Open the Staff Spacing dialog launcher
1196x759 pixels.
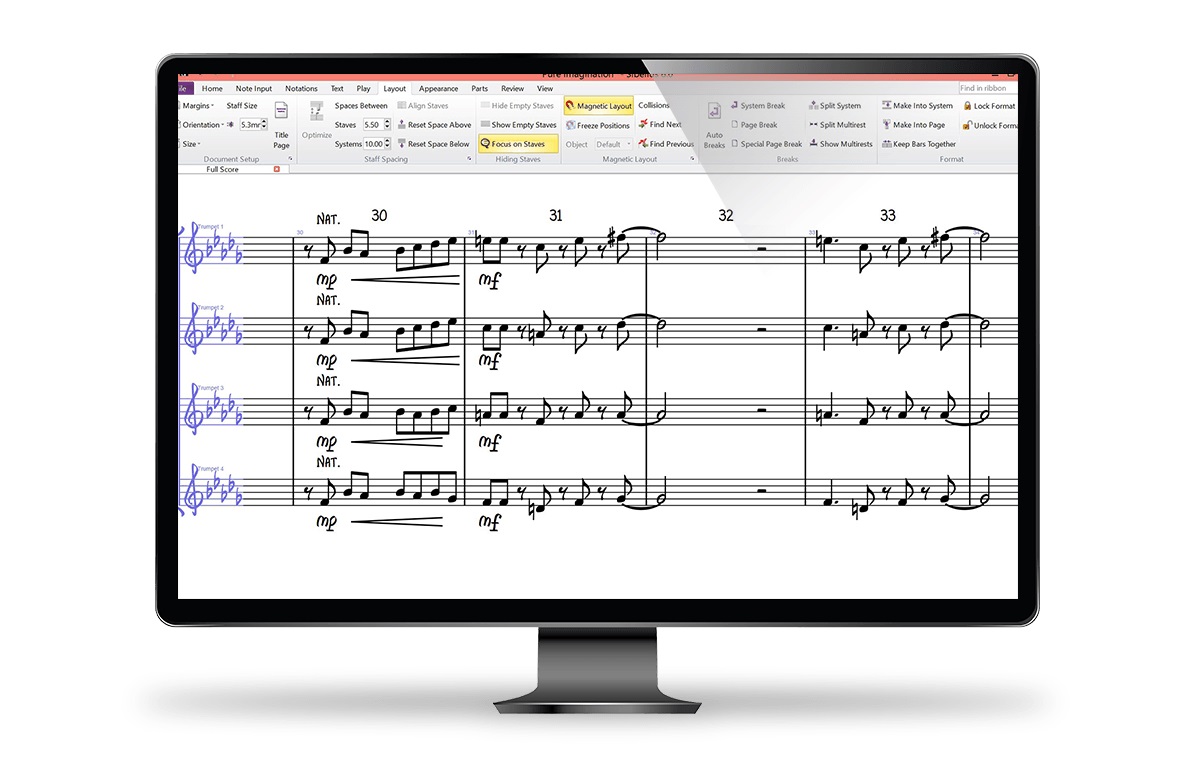pos(469,159)
